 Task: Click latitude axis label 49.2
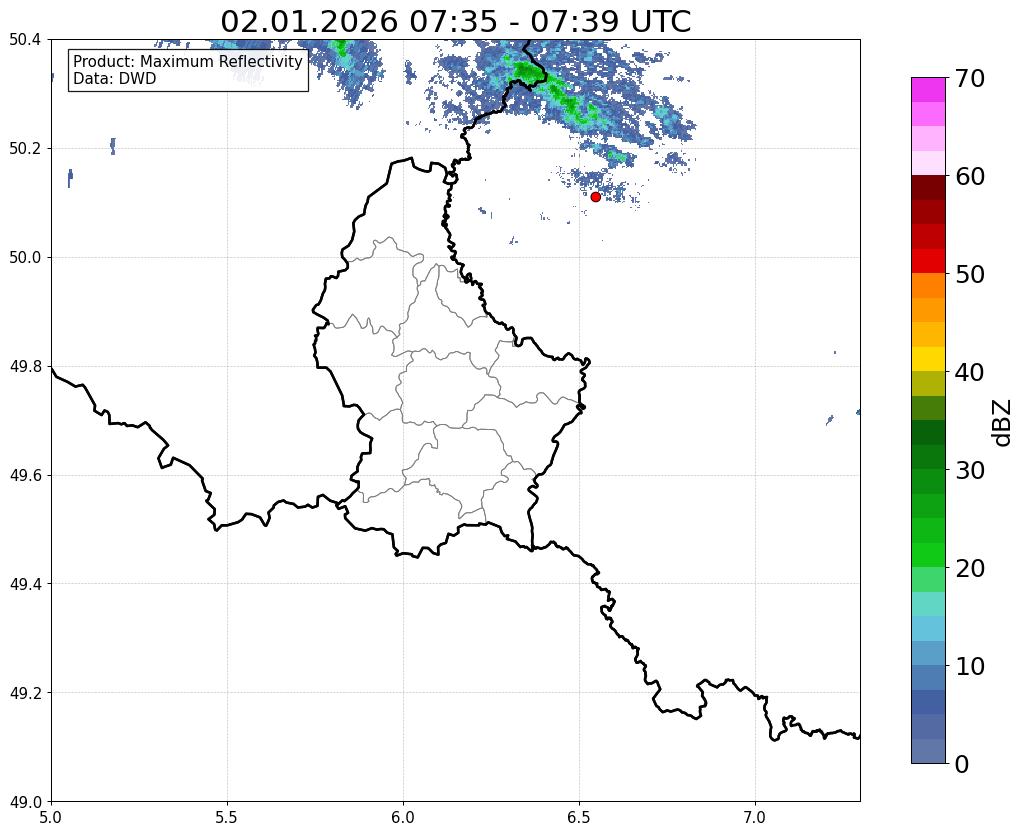click(25, 693)
